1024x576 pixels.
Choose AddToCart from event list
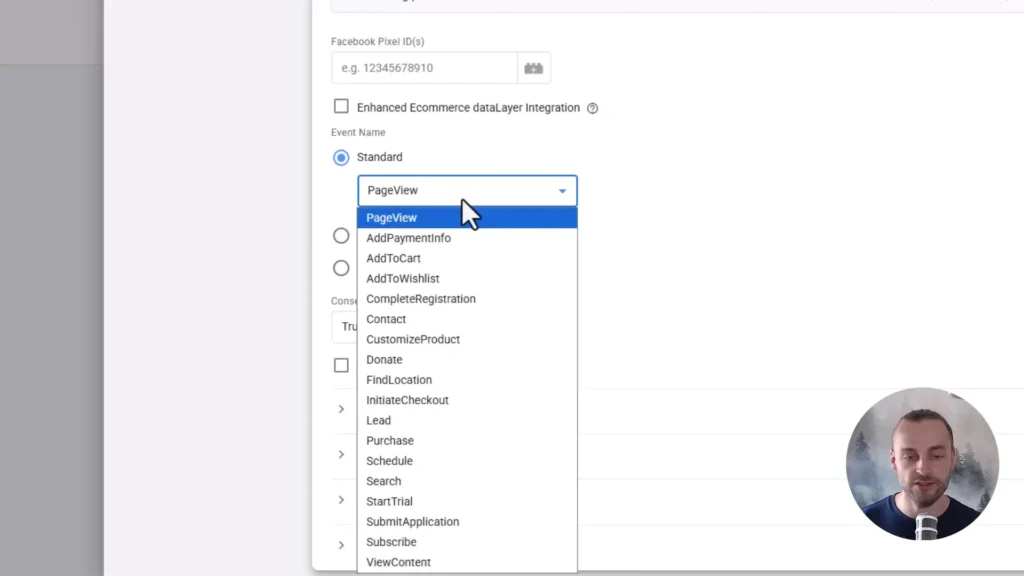[467, 259]
